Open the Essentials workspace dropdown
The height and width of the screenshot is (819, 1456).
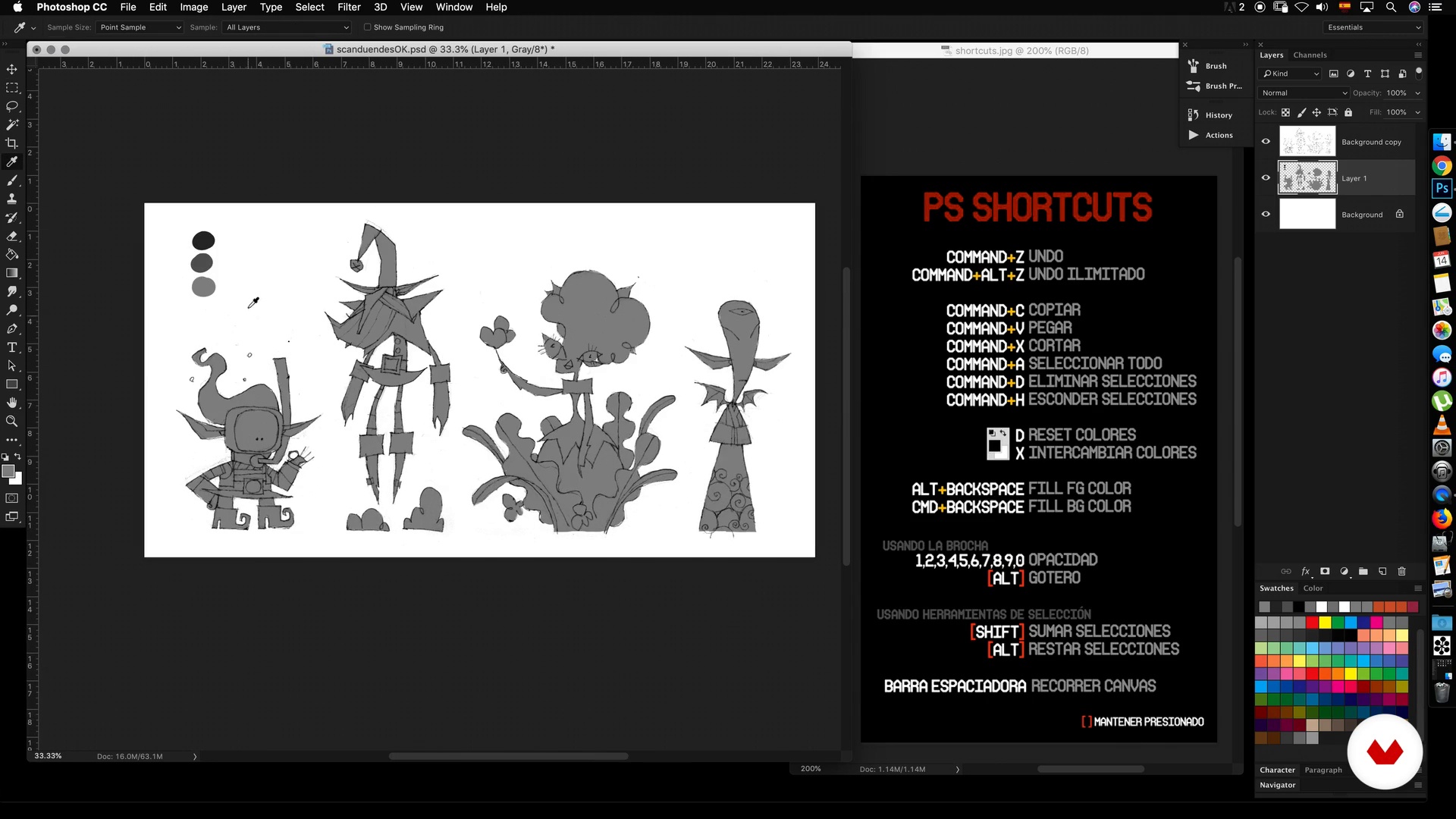(1373, 27)
